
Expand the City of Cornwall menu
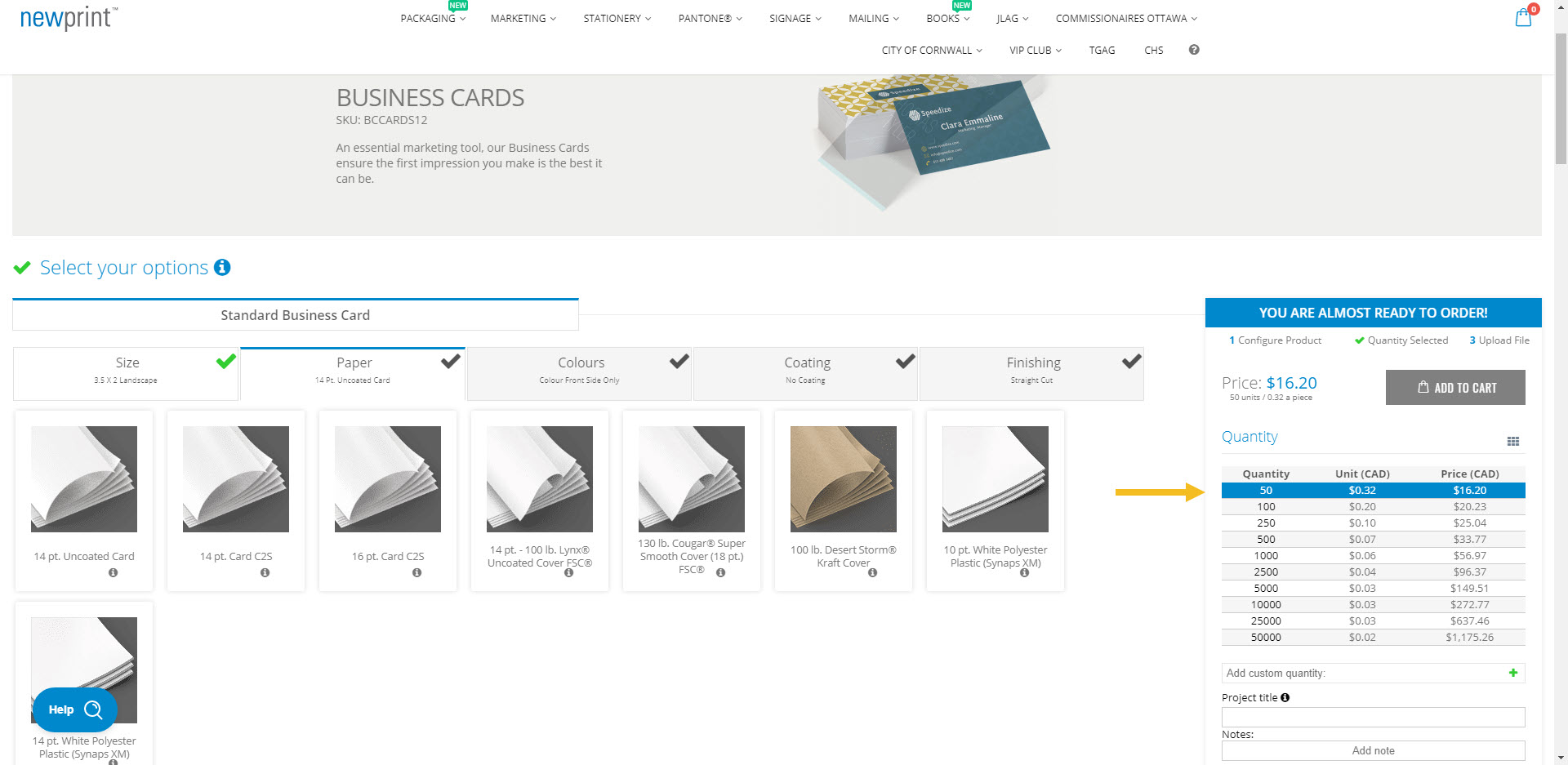931,50
